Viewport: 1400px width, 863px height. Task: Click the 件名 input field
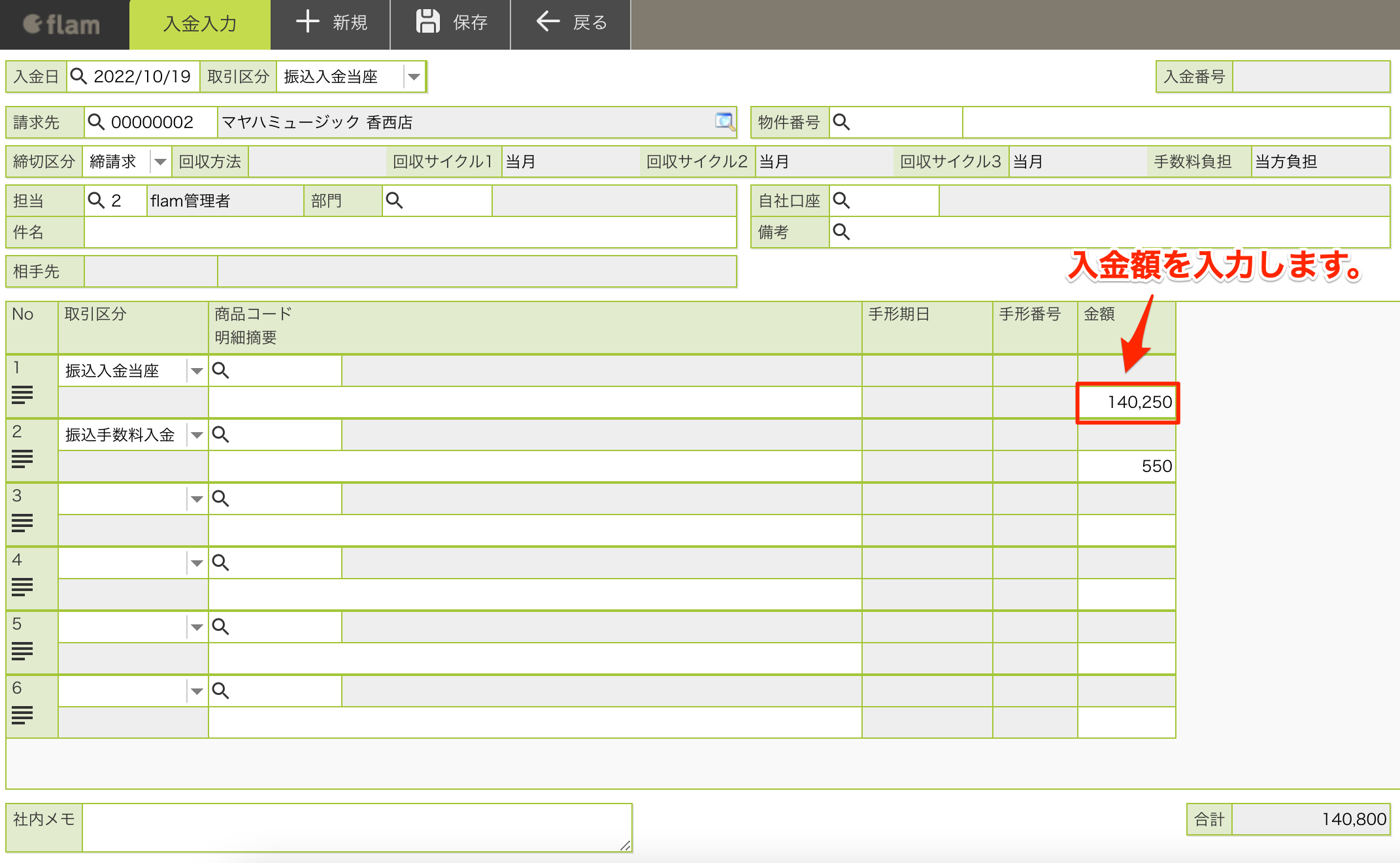410,232
